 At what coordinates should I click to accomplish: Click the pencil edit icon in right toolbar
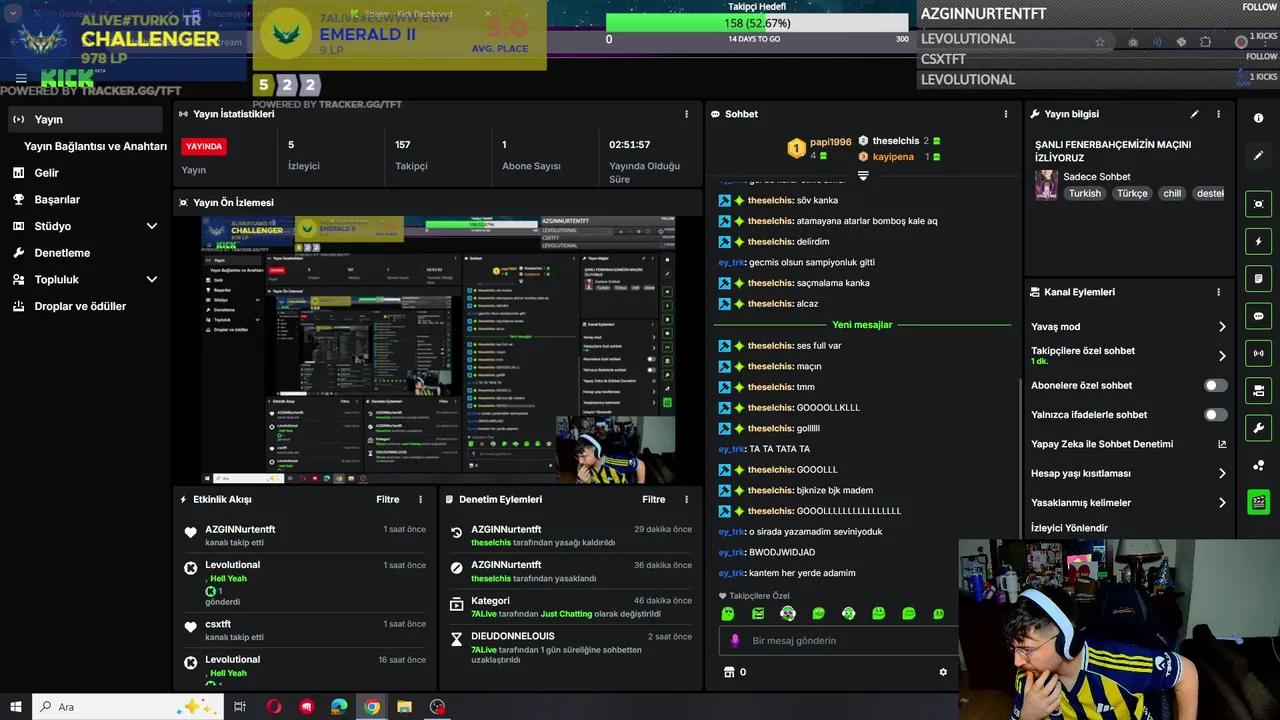point(1258,156)
